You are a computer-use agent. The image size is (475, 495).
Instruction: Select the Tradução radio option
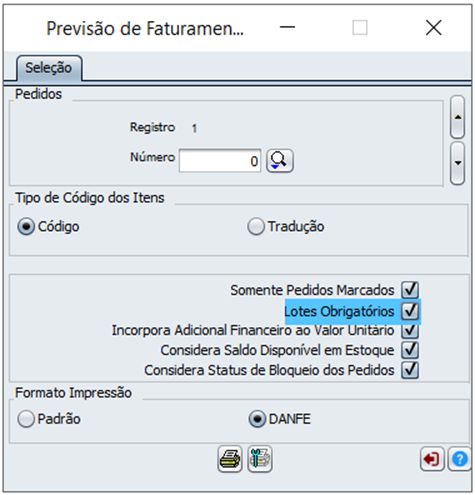pyautogui.click(x=256, y=227)
